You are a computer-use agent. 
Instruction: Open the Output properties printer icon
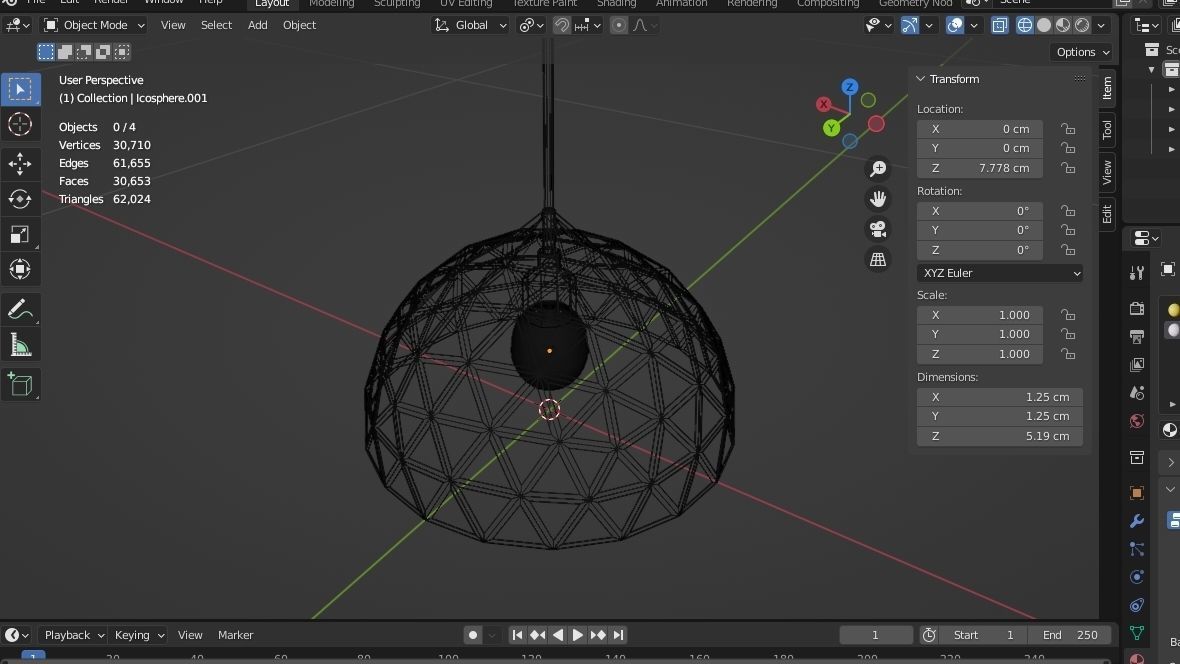point(1137,337)
